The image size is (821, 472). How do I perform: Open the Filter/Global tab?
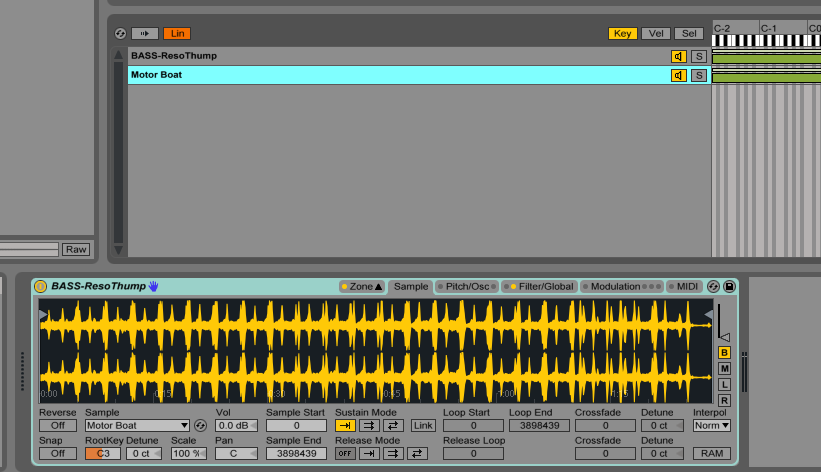click(539, 287)
